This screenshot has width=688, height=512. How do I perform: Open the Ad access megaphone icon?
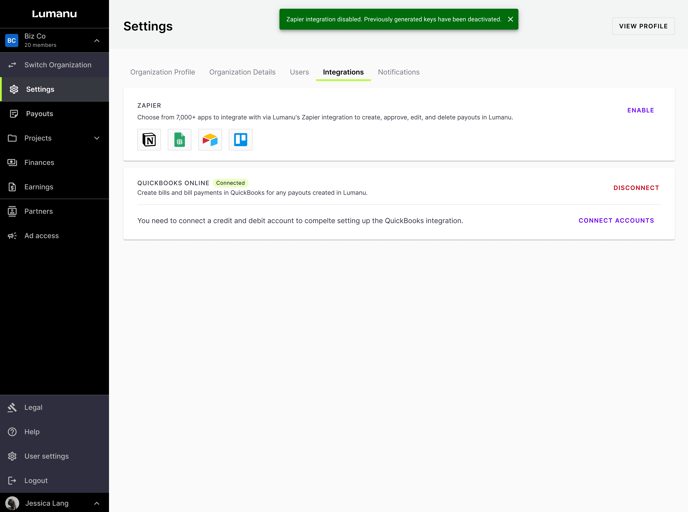tap(13, 236)
